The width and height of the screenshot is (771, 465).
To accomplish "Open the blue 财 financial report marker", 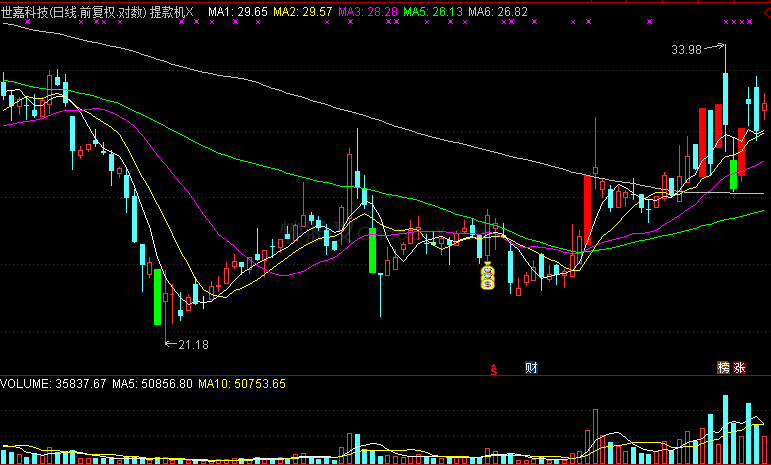I will [532, 367].
